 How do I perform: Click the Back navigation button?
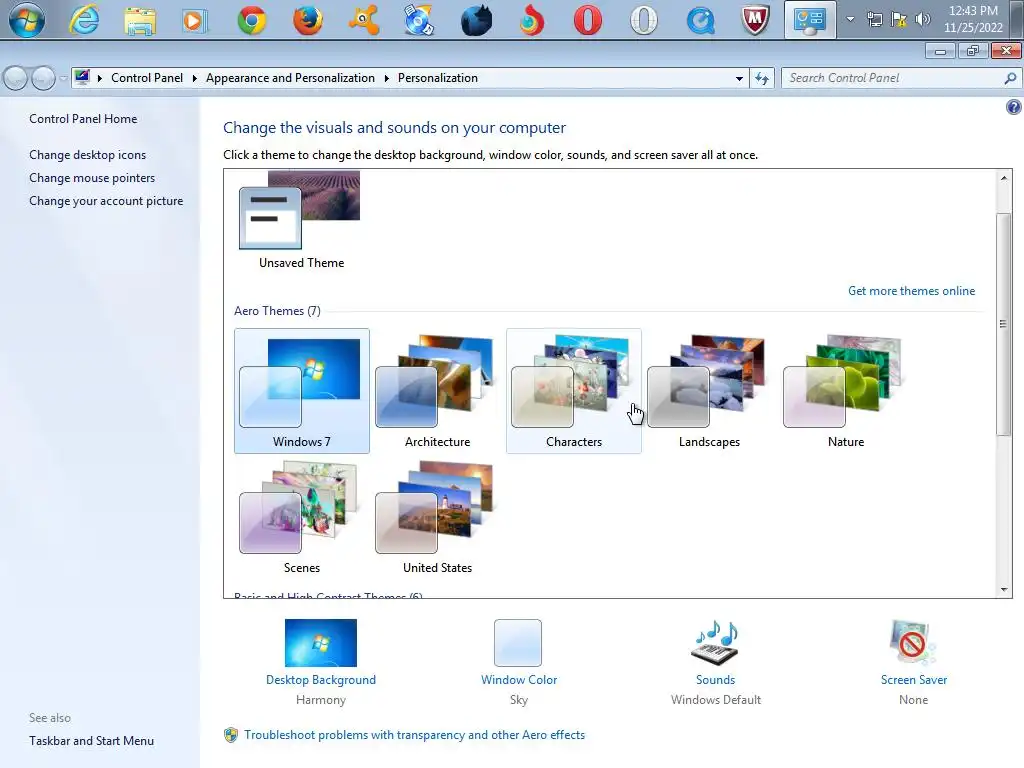16,78
